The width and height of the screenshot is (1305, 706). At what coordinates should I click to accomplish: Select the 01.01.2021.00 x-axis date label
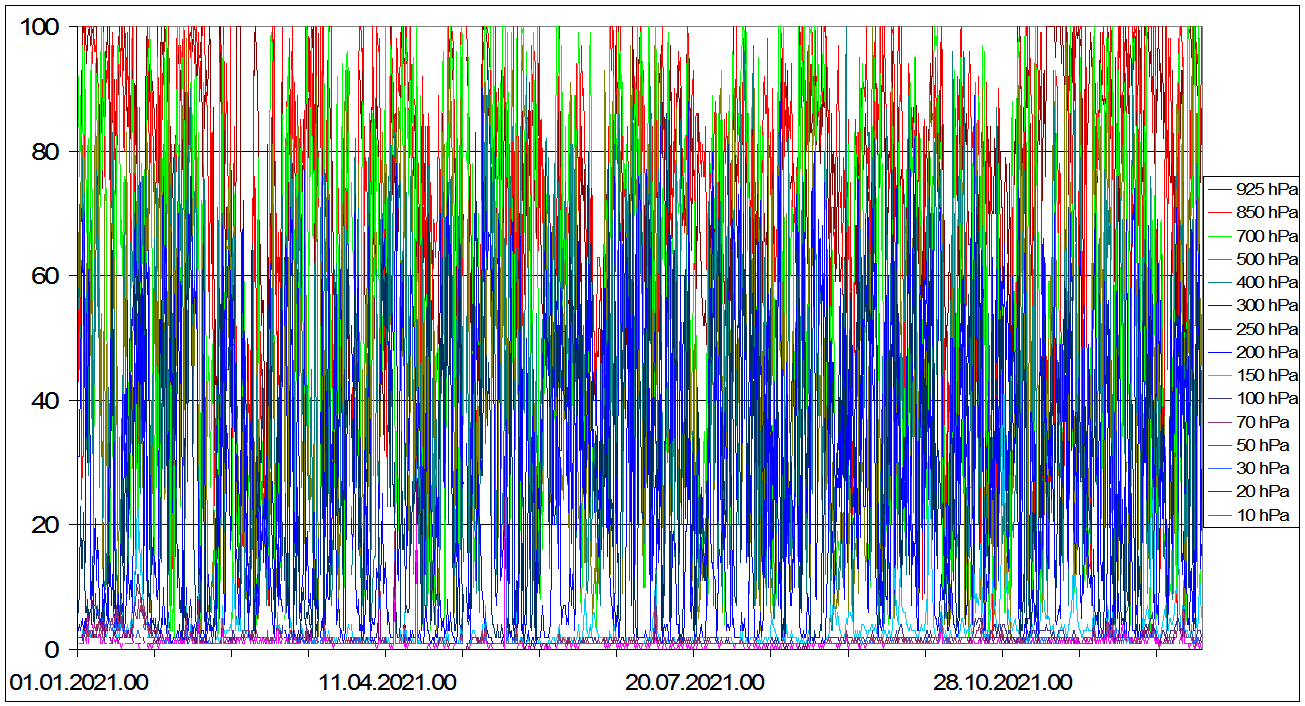[x=79, y=683]
